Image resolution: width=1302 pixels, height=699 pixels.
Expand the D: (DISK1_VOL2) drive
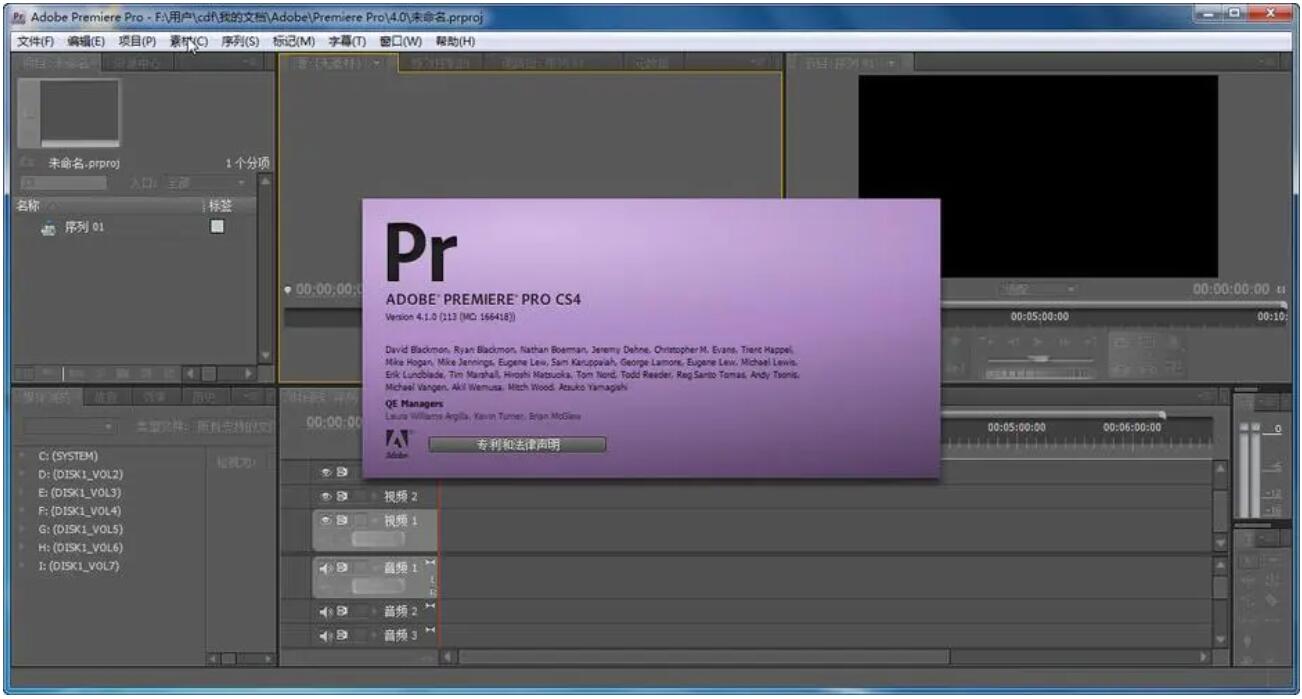pyautogui.click(x=24, y=474)
